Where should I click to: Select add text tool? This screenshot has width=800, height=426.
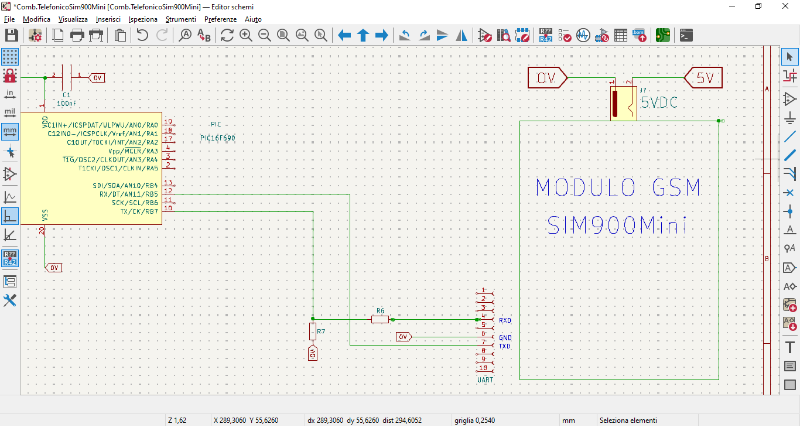pyautogui.click(x=790, y=347)
